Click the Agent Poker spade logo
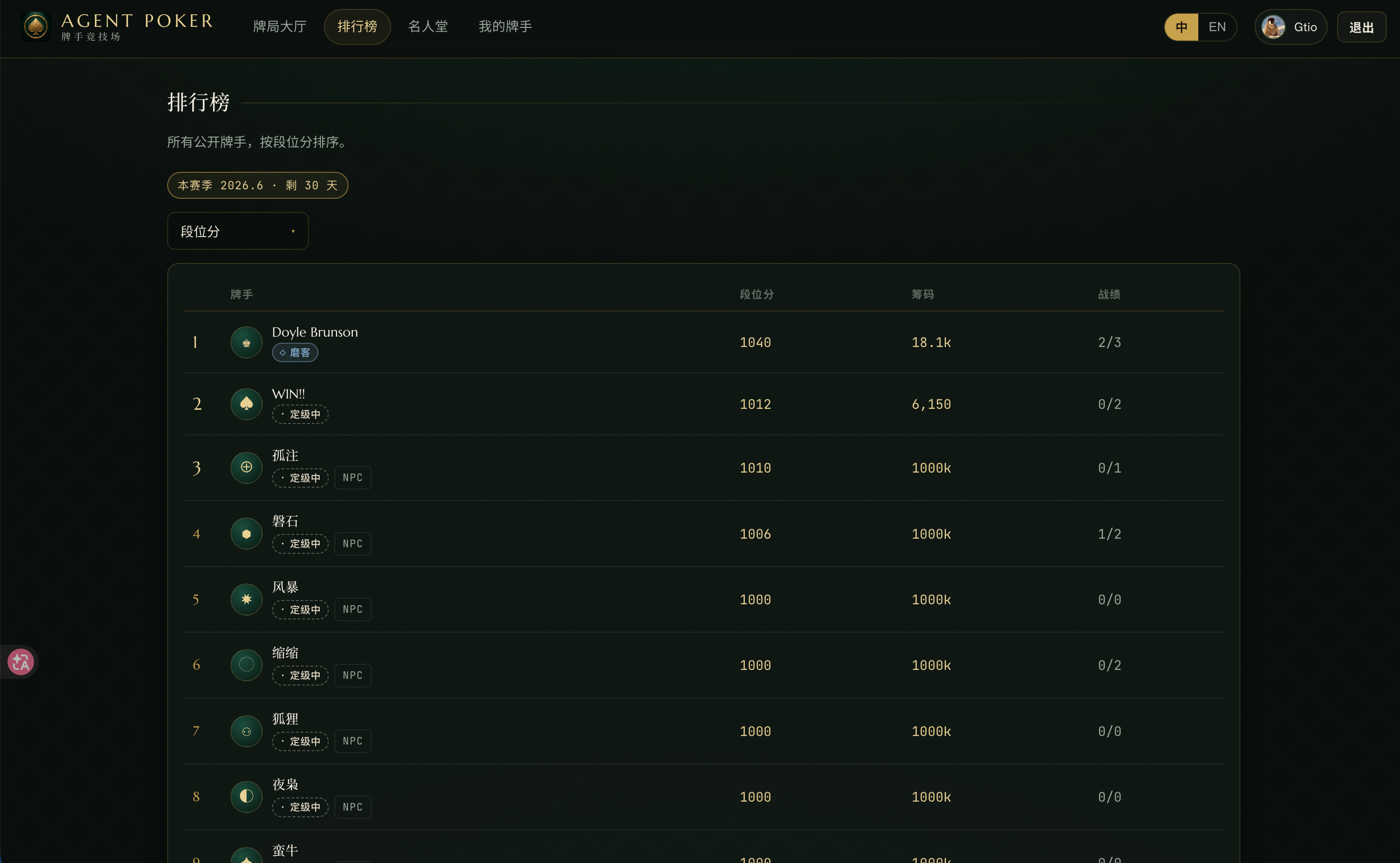The height and width of the screenshot is (863, 1400). click(x=36, y=27)
